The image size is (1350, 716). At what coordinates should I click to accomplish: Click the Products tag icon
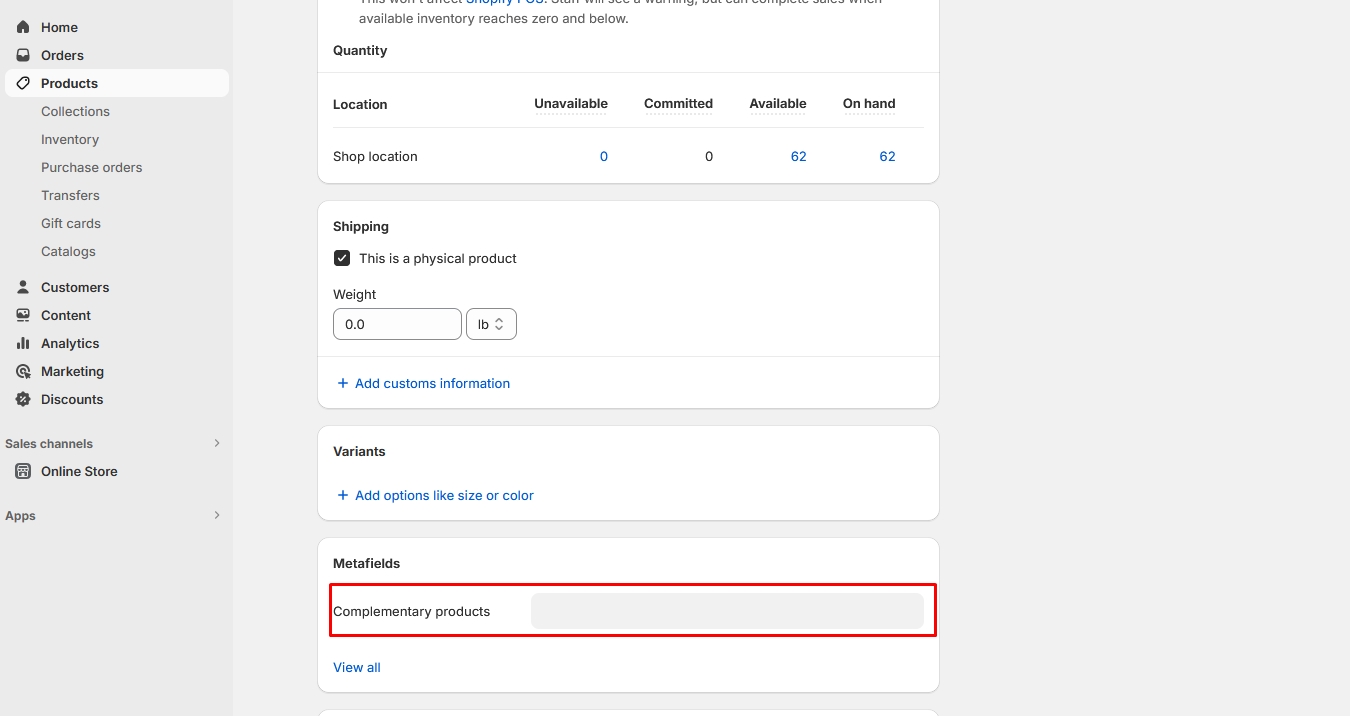(x=23, y=83)
